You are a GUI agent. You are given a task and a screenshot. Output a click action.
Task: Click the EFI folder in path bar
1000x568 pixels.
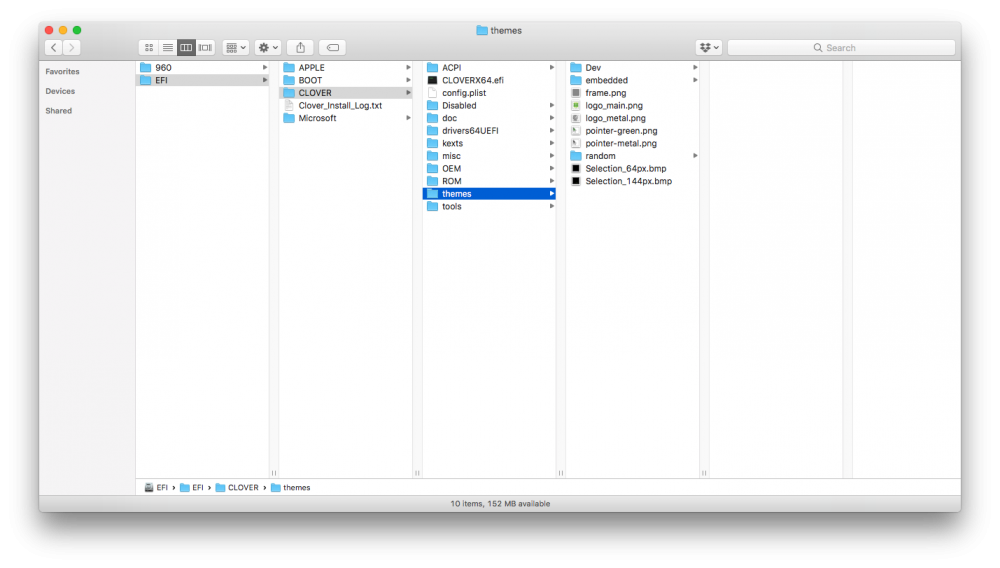[x=192, y=488]
